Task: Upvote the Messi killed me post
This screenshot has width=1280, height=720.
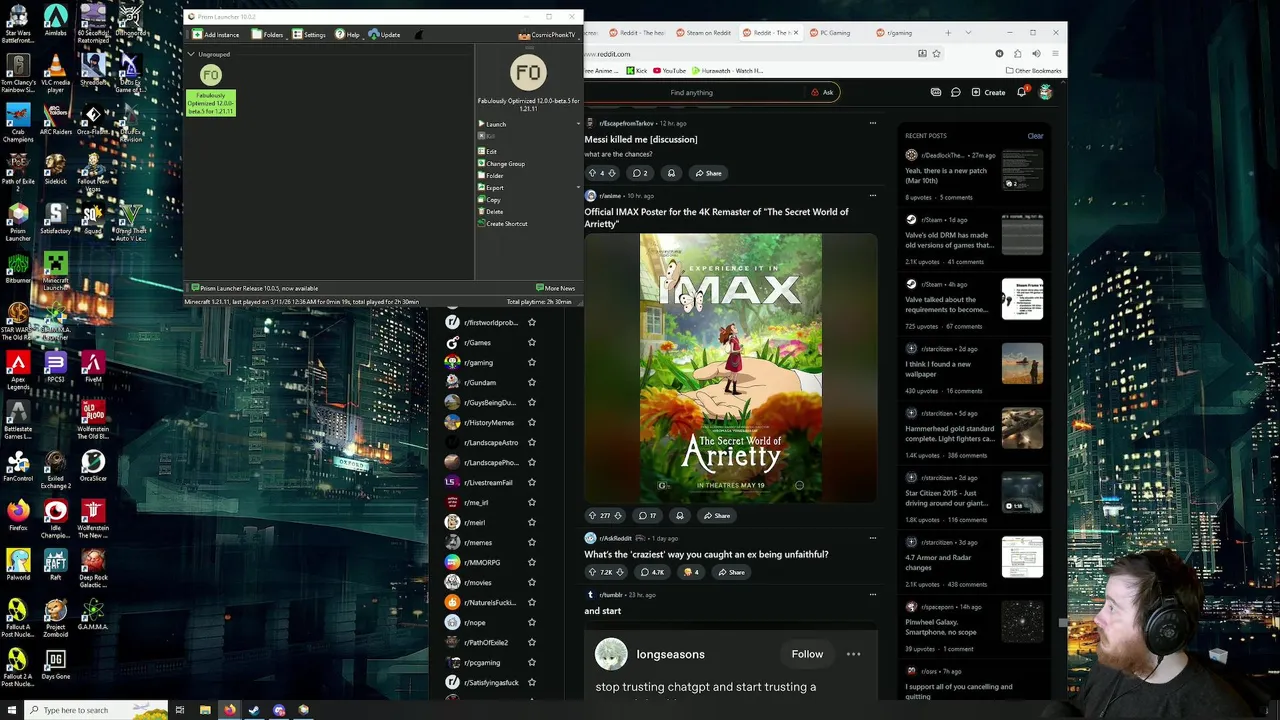Action: (x=592, y=173)
